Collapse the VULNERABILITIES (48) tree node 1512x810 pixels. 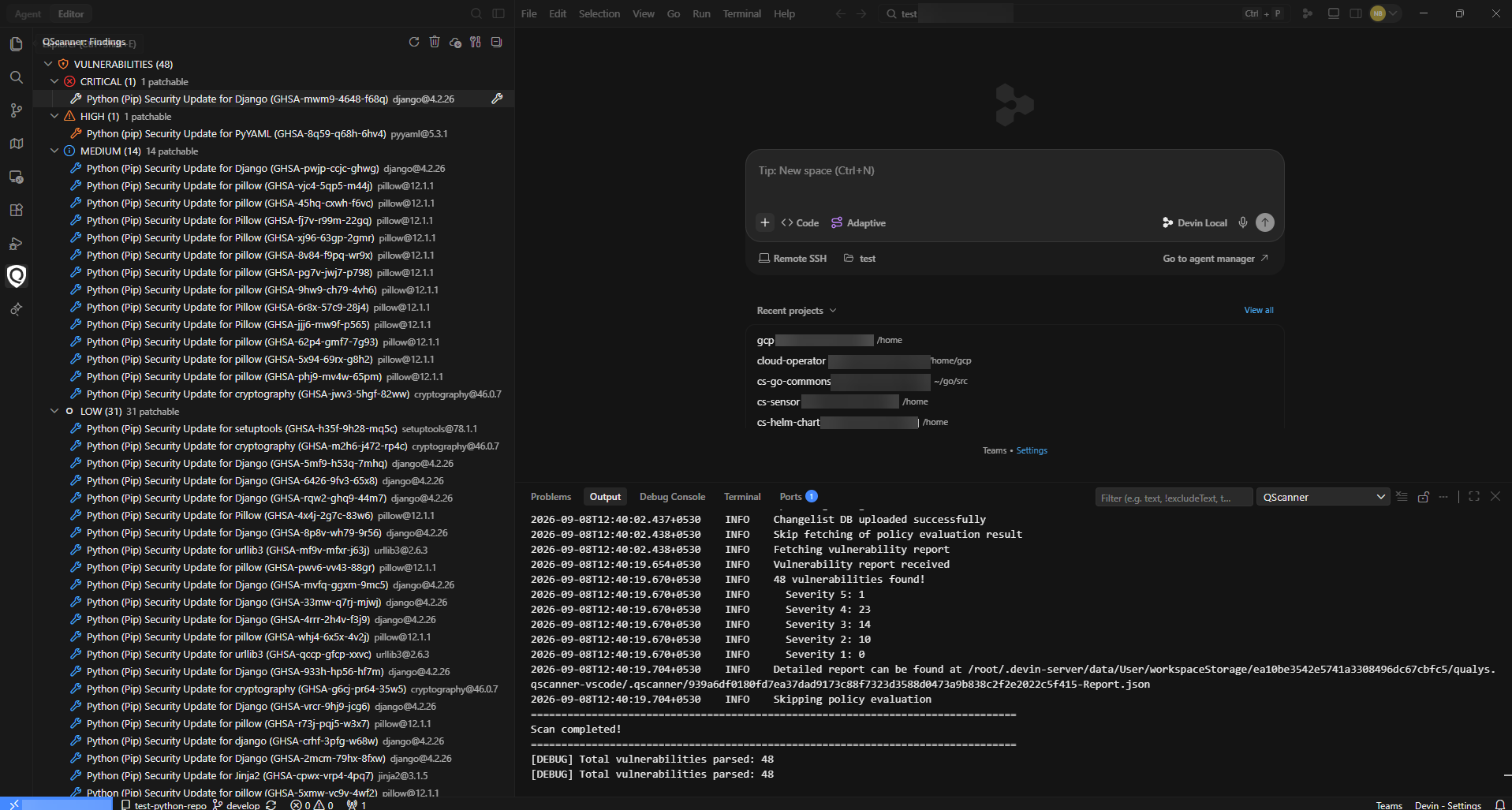click(48, 64)
